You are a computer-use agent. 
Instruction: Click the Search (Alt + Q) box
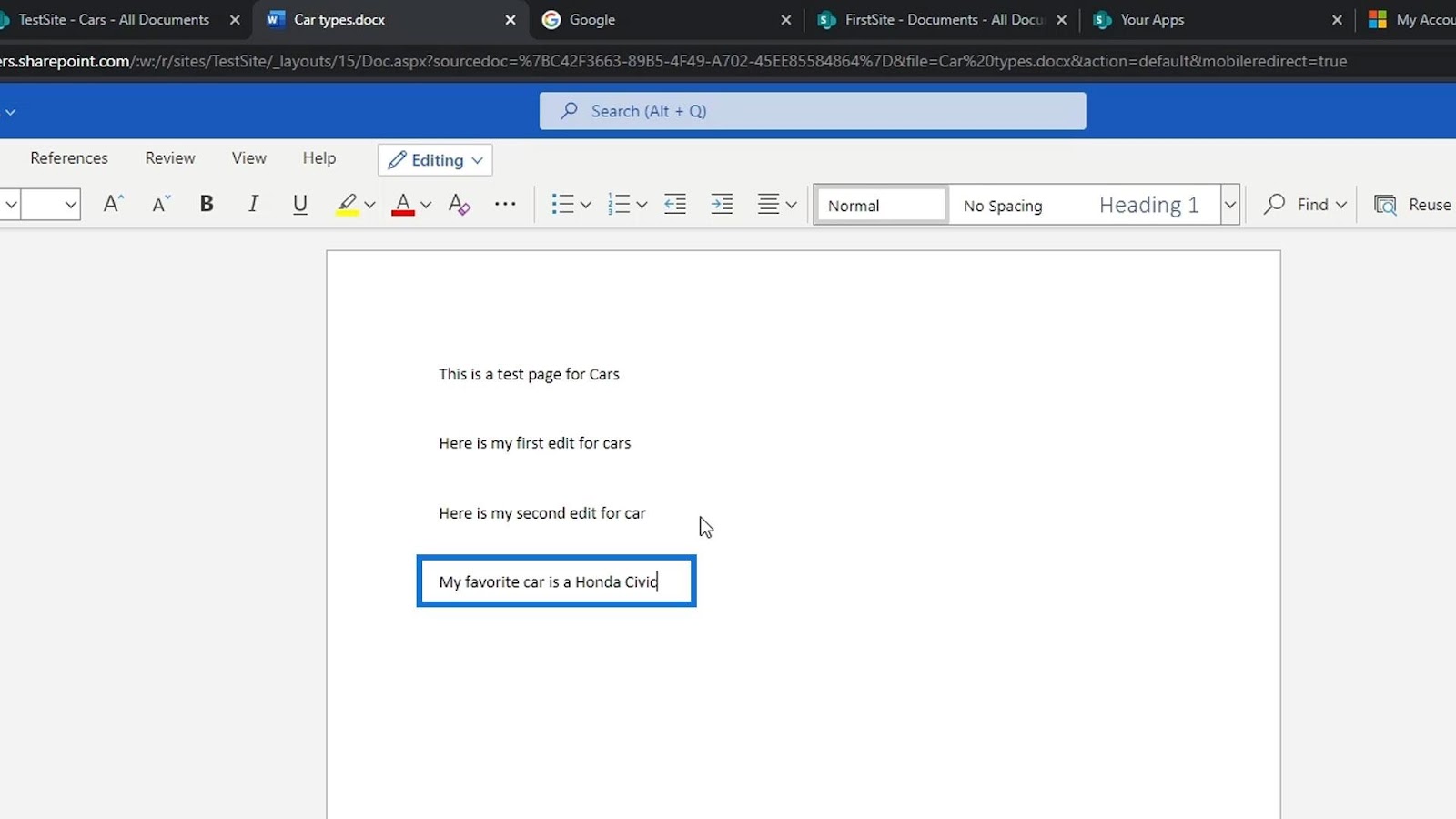click(812, 111)
